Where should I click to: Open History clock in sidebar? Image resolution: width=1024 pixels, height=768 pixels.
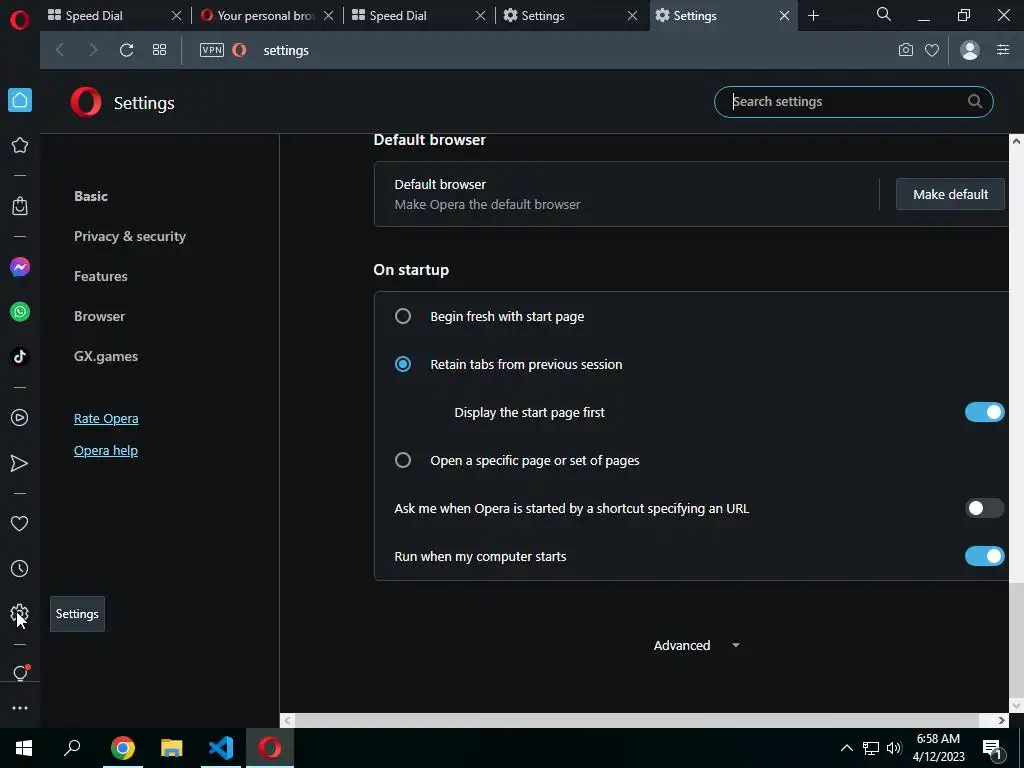pos(20,568)
